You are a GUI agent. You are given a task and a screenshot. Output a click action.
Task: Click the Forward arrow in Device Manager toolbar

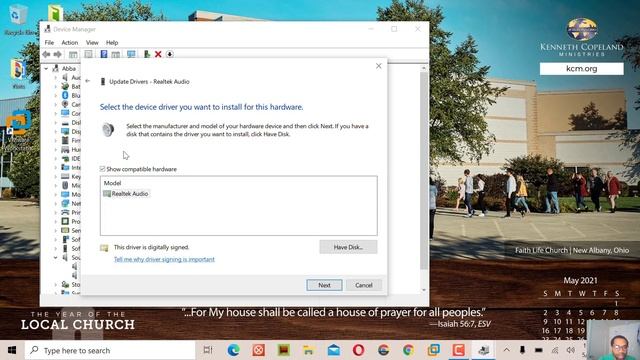(x=58, y=54)
